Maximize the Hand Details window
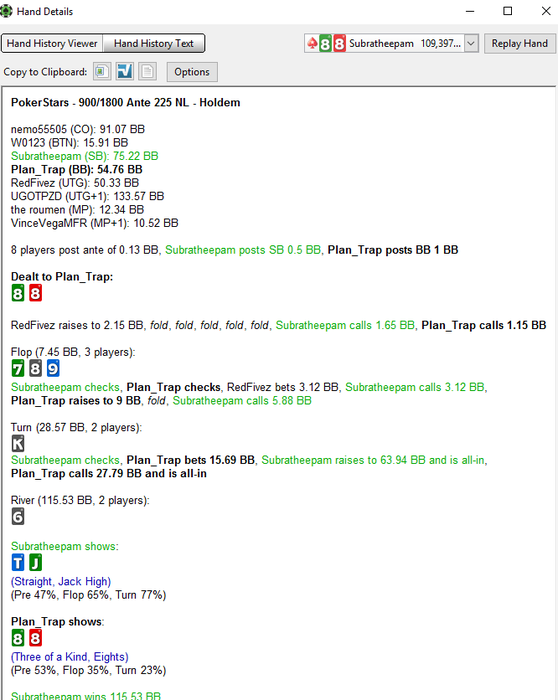Viewport: 558px width, 700px height. pyautogui.click(x=508, y=11)
